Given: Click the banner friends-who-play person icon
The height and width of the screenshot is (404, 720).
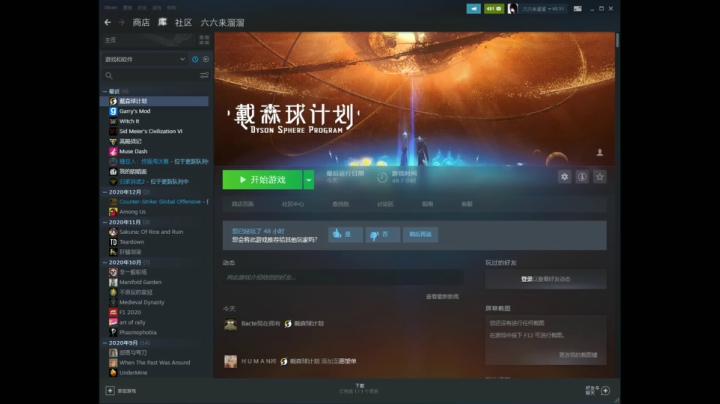Looking at the screenshot, I should (x=600, y=152).
